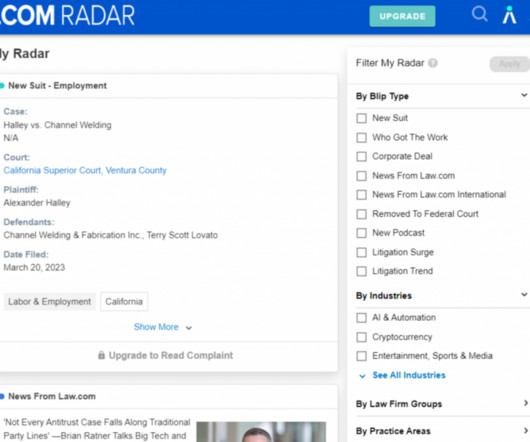Image resolution: width=530 pixels, height=442 pixels.
Task: Click the Filter My Radar help icon
Action: [x=433, y=63]
